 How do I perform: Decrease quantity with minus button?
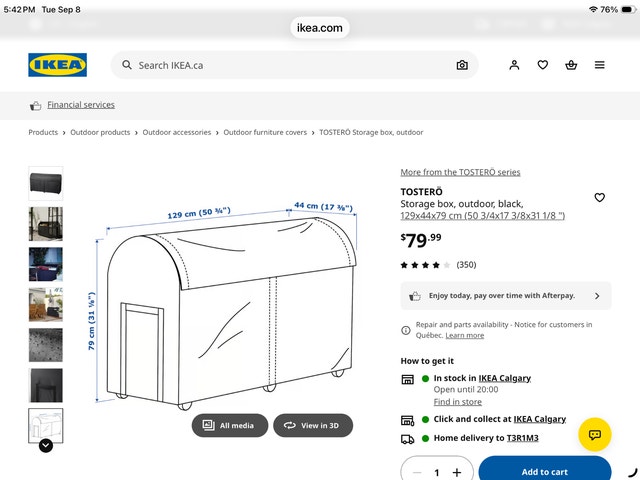pos(417,473)
